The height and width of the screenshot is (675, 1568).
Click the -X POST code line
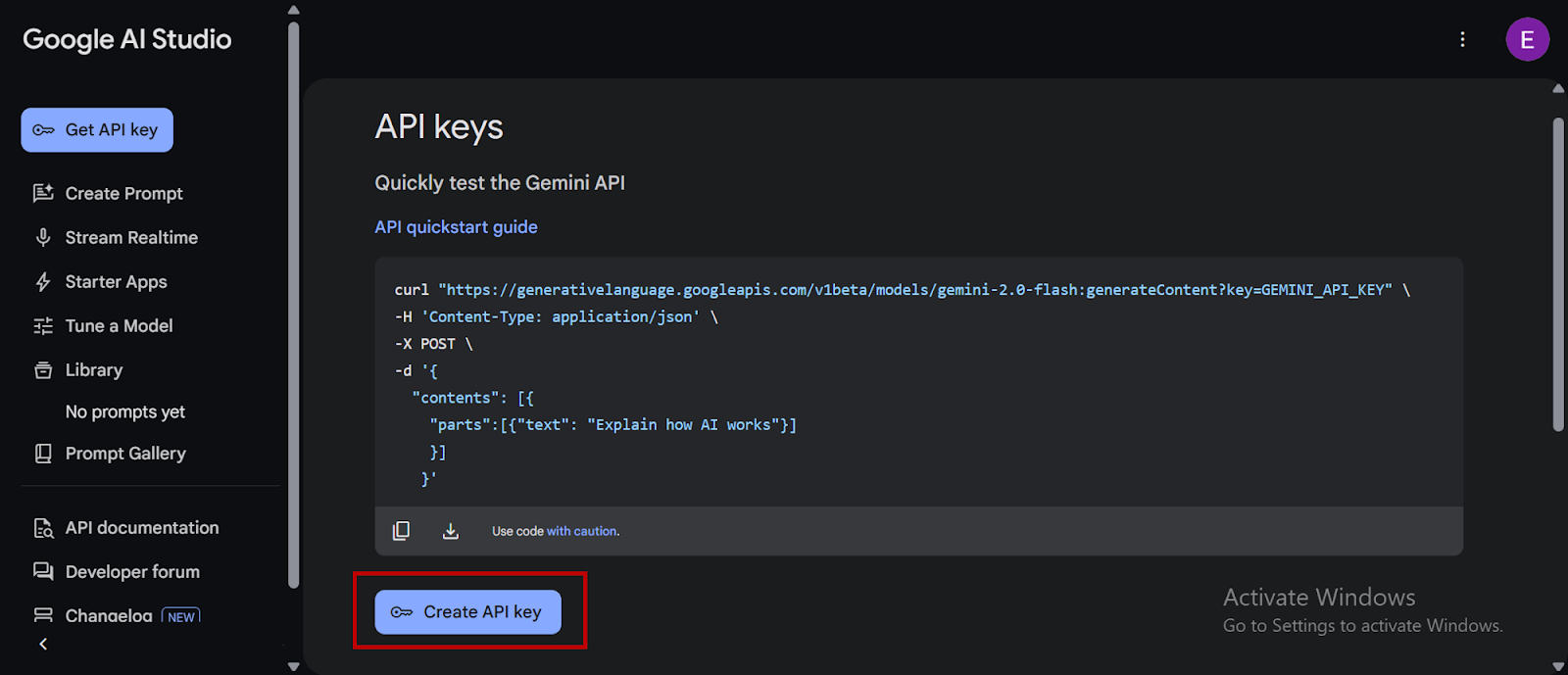(434, 344)
